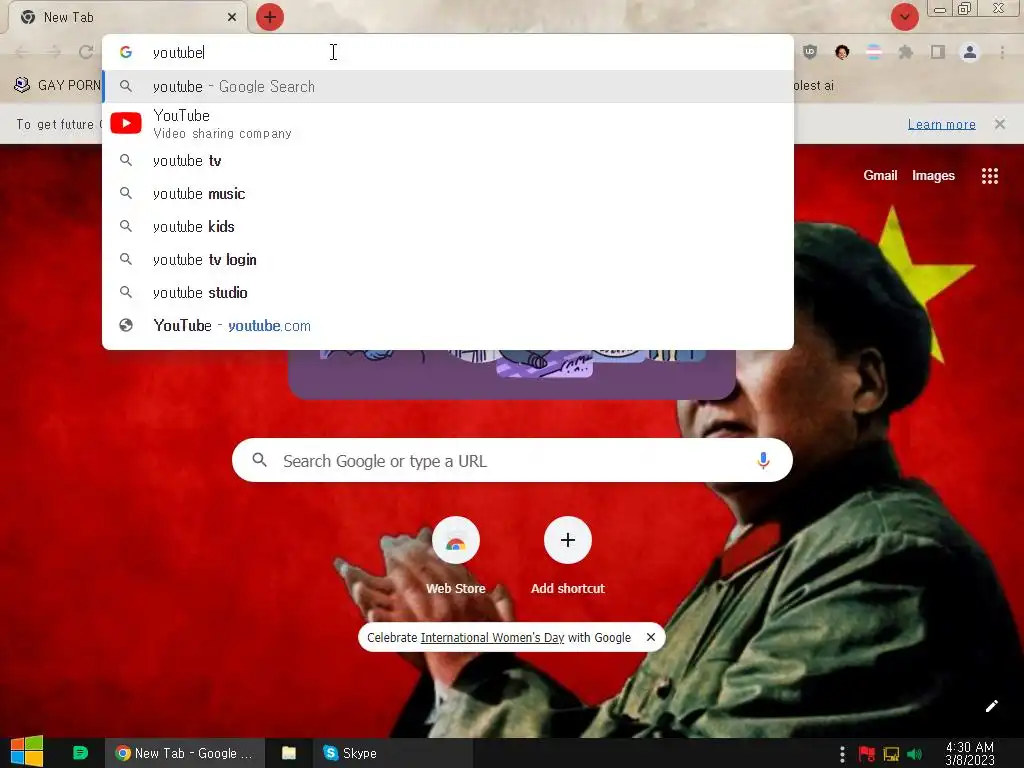This screenshot has height=768, width=1024.
Task: Open the youtube.com URL suggestion
Action: point(448,325)
